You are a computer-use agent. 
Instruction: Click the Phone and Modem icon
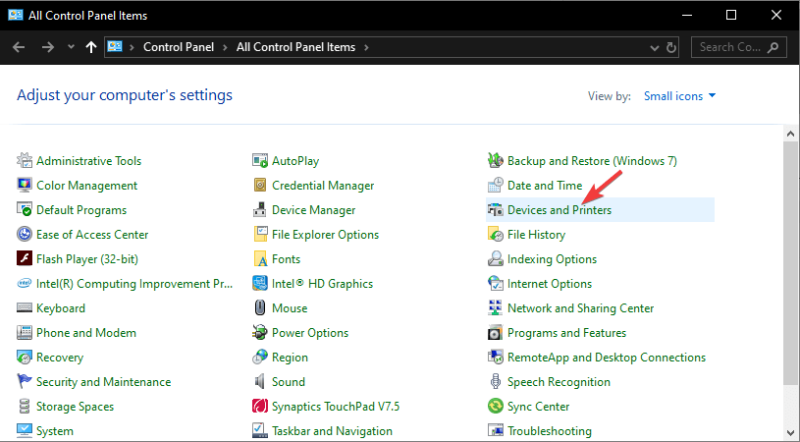coord(24,332)
